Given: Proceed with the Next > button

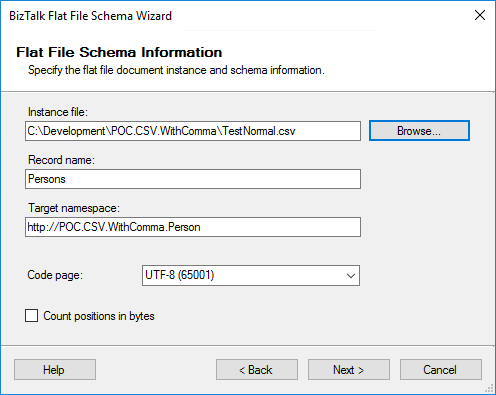Looking at the screenshot, I should [x=349, y=369].
